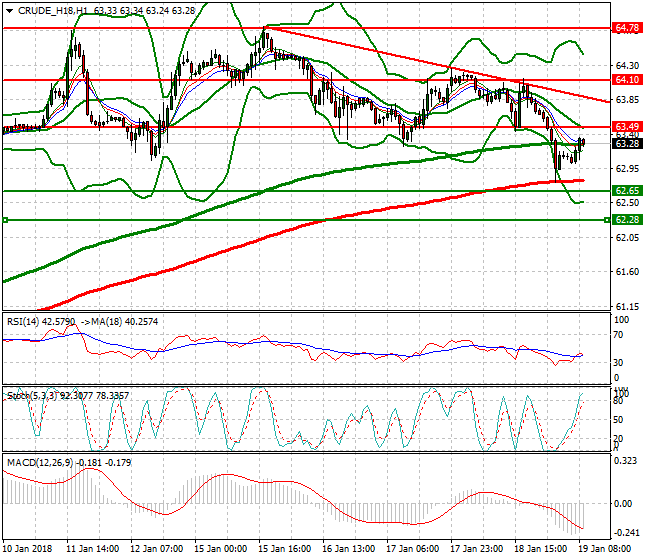650x560 pixels.
Task: Click the 63.85 price scale value
Action: (x=627, y=100)
